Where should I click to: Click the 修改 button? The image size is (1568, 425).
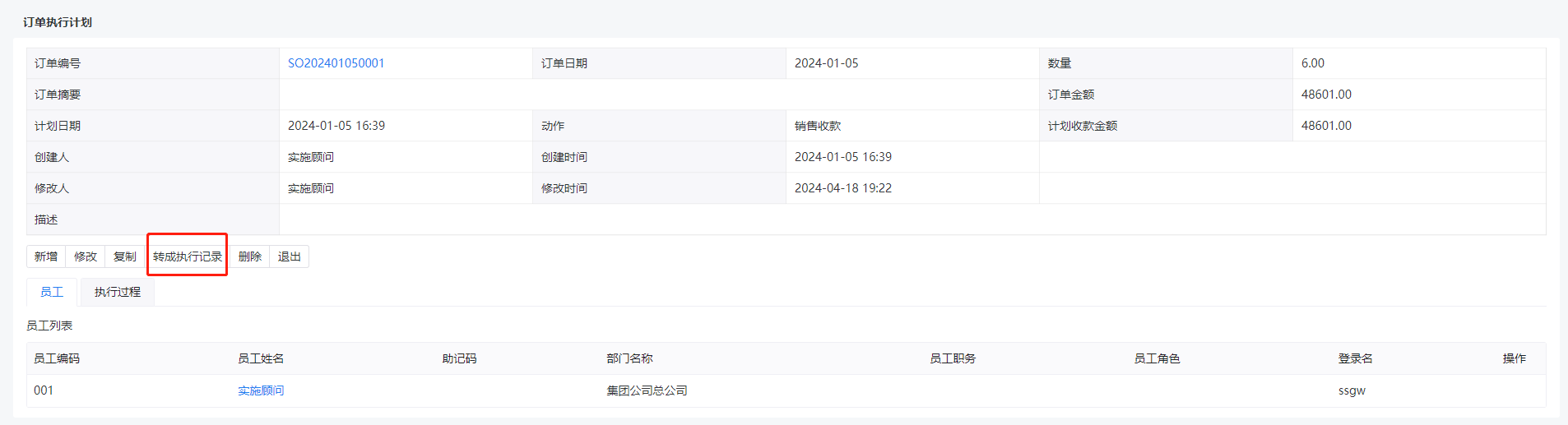click(x=86, y=256)
